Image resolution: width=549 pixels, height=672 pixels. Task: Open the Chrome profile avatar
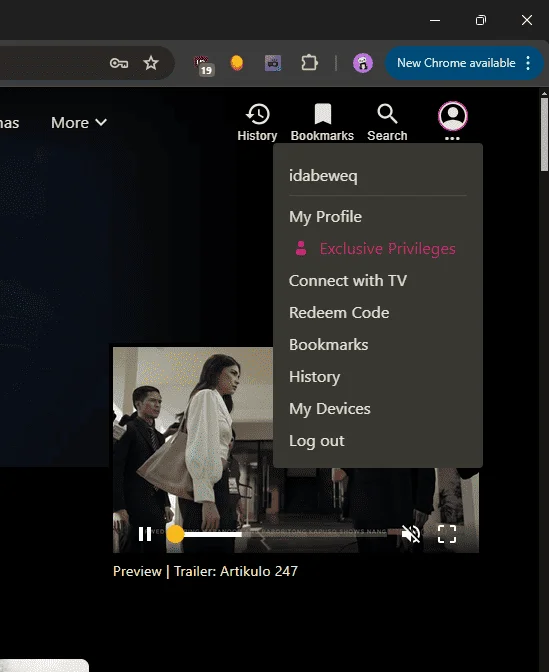point(363,63)
